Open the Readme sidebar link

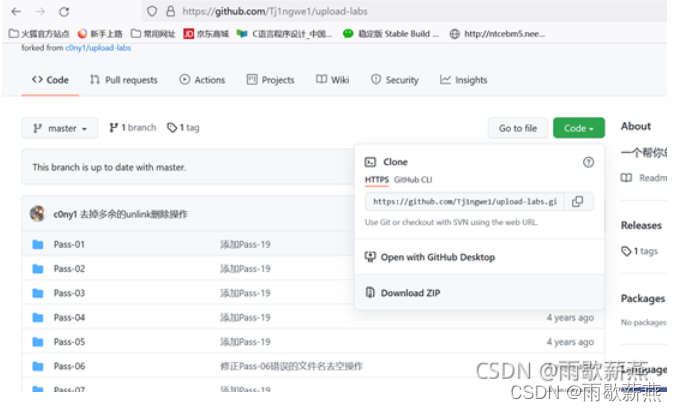[x=644, y=178]
